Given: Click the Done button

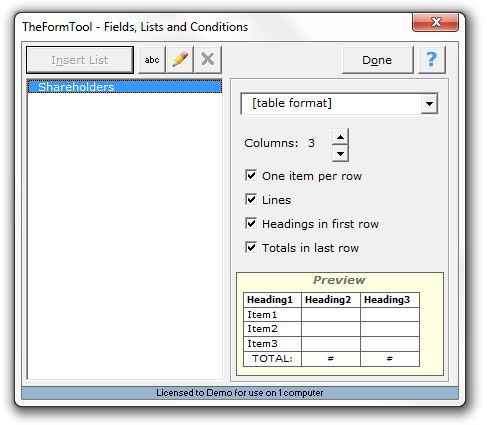Looking at the screenshot, I should pyautogui.click(x=377, y=60).
